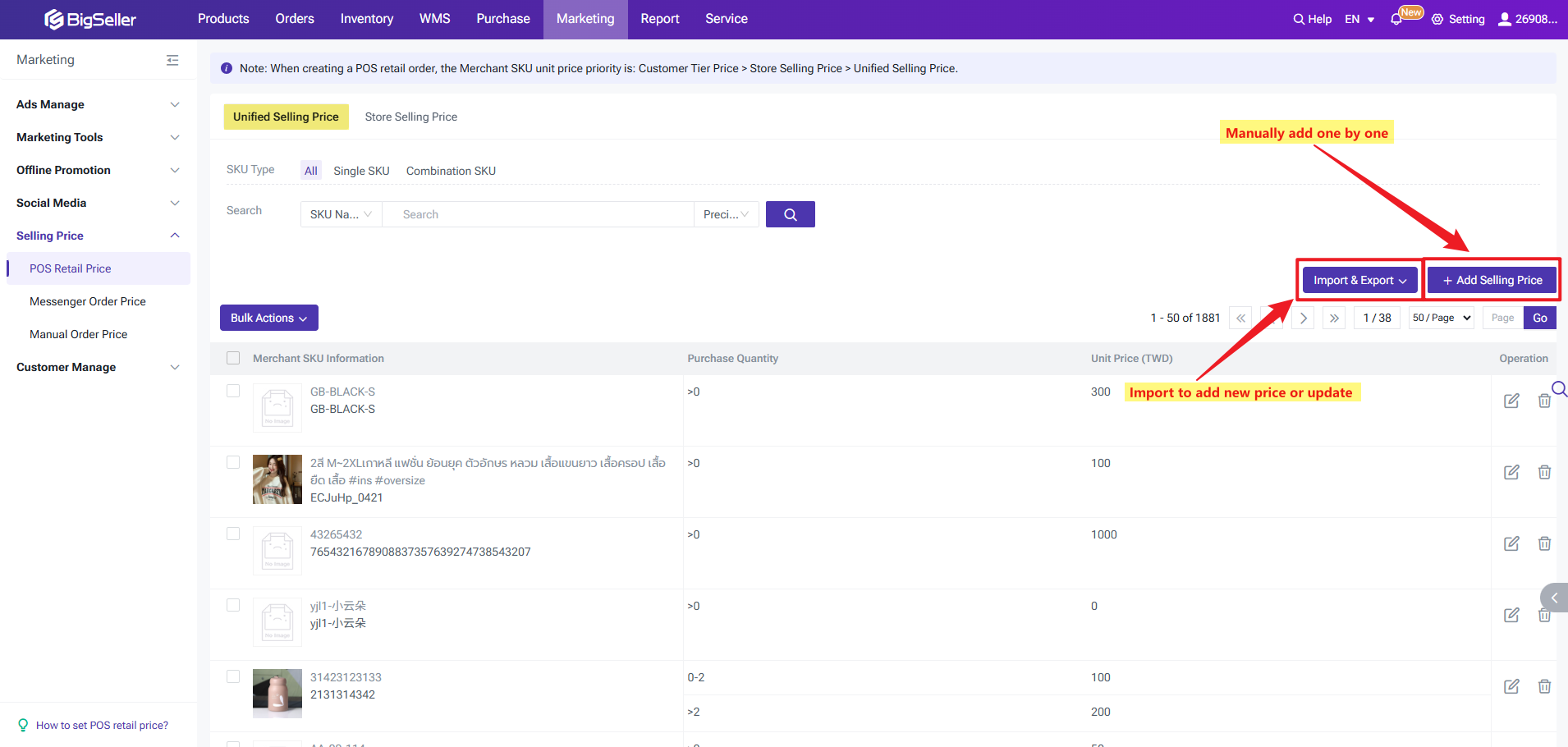Edit the GB-BLACK-S price row

[x=1511, y=401]
